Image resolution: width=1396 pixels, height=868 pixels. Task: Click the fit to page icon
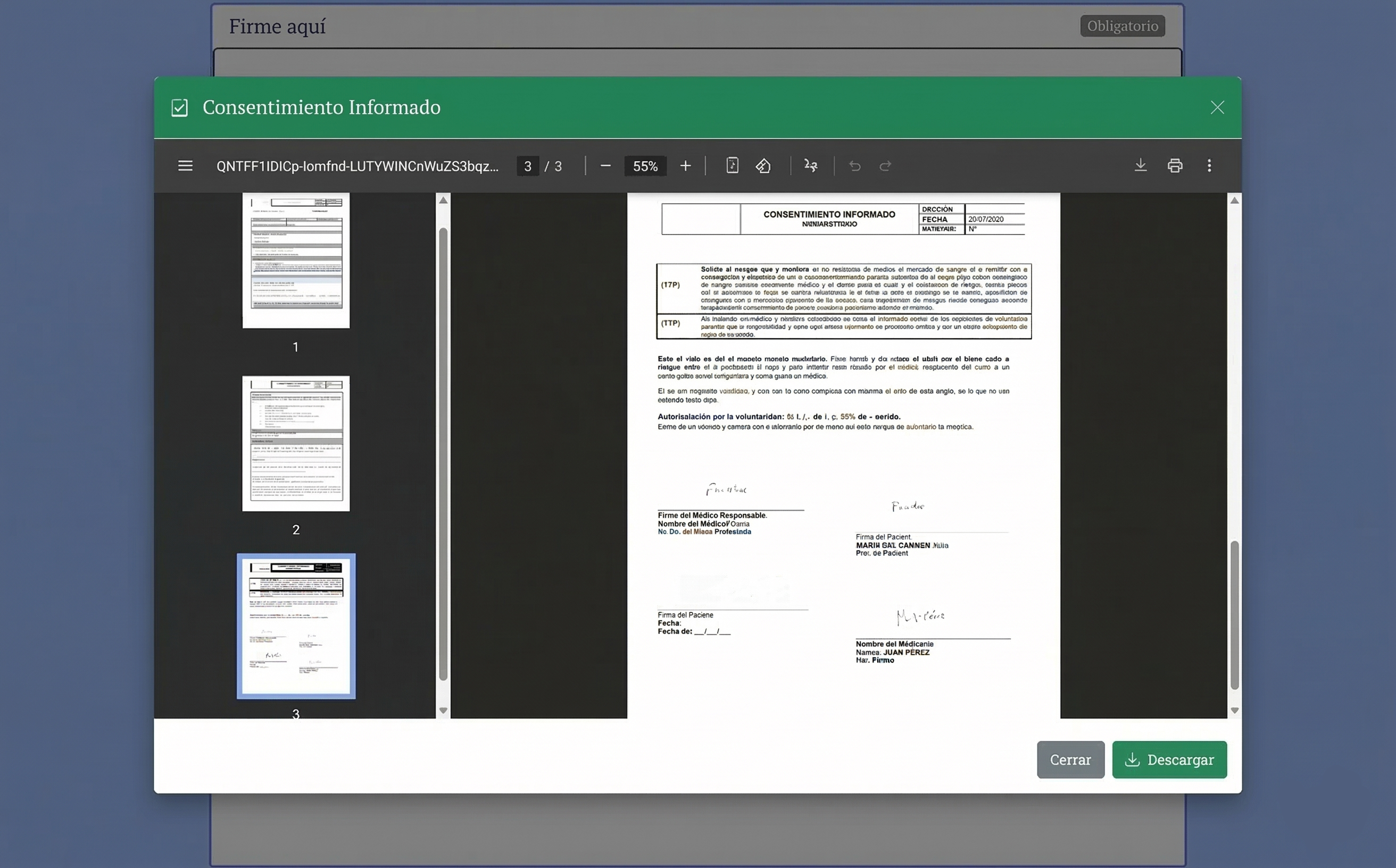(732, 166)
